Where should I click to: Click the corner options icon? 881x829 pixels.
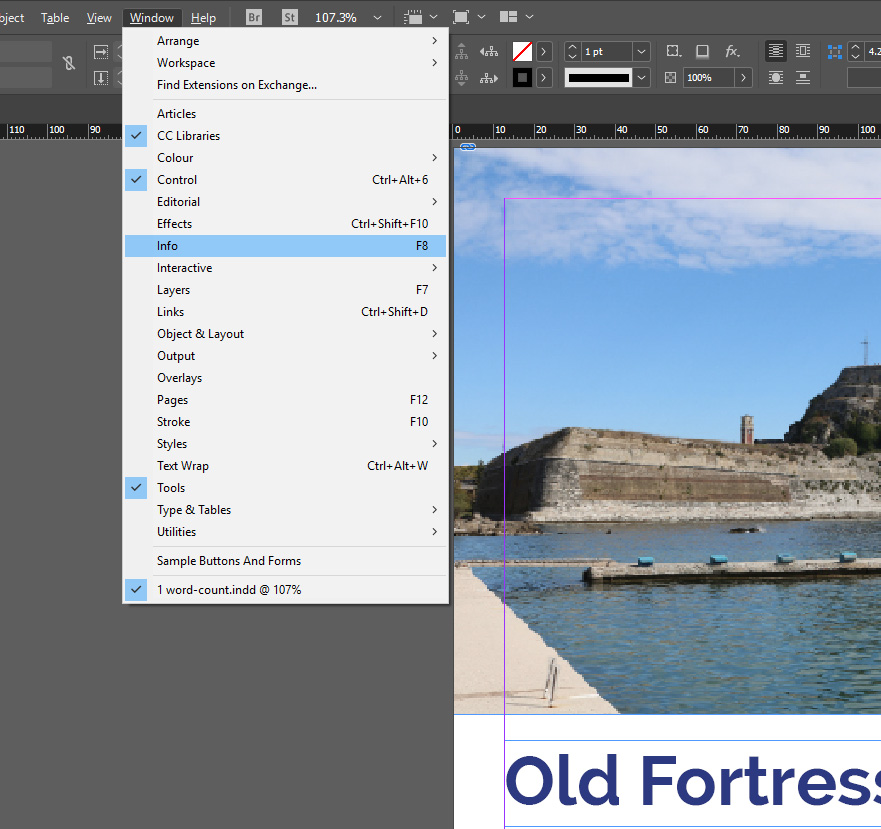[x=672, y=51]
